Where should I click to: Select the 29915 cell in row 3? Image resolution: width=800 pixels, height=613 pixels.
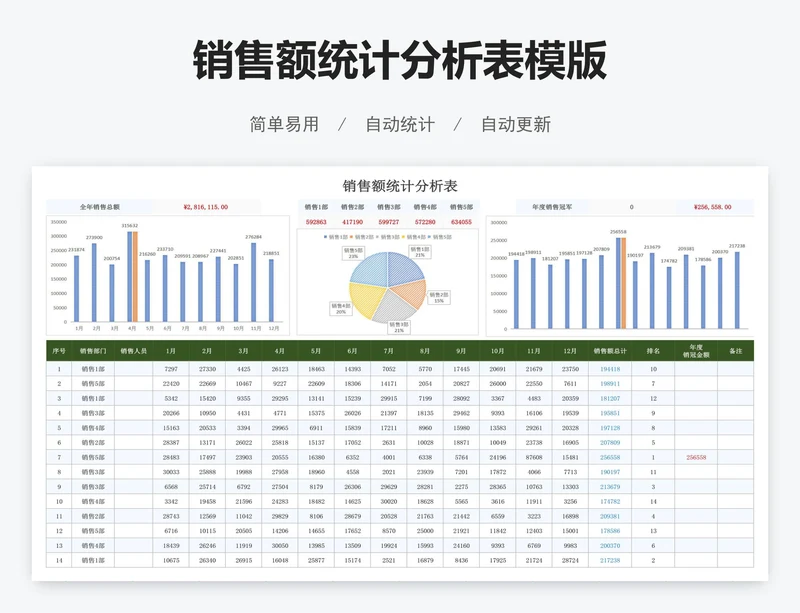[389, 399]
